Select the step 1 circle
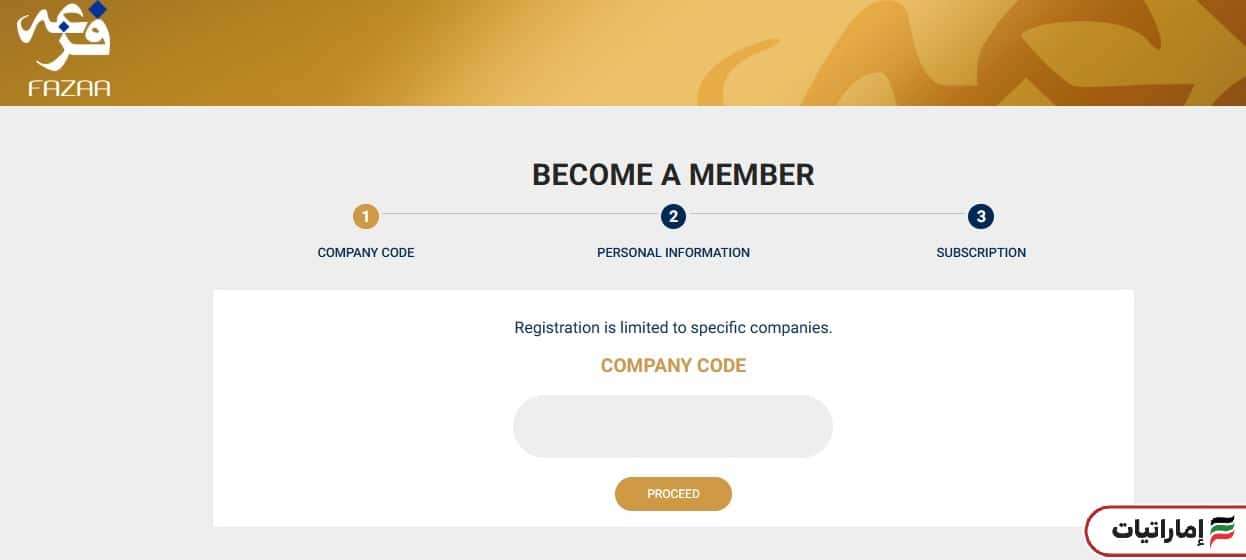1246x560 pixels. (366, 216)
